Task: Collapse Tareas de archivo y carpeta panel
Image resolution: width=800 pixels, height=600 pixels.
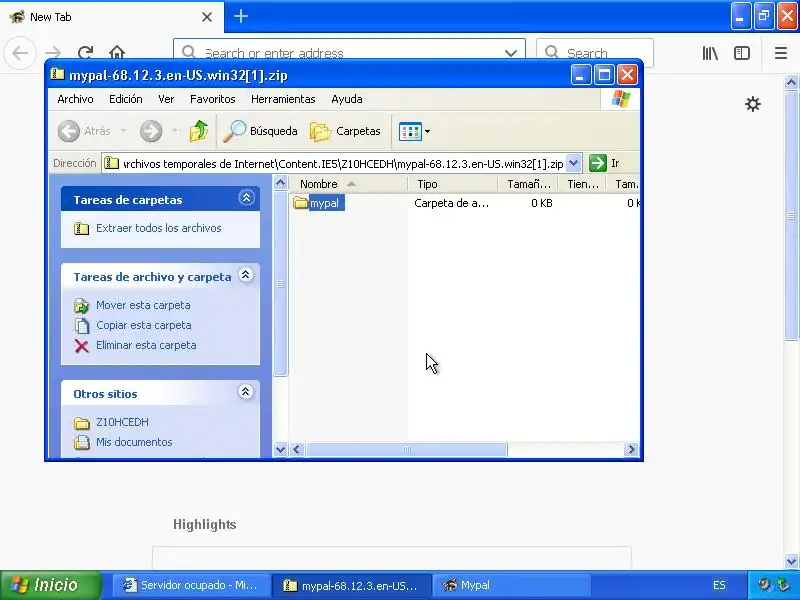Action: point(245,275)
